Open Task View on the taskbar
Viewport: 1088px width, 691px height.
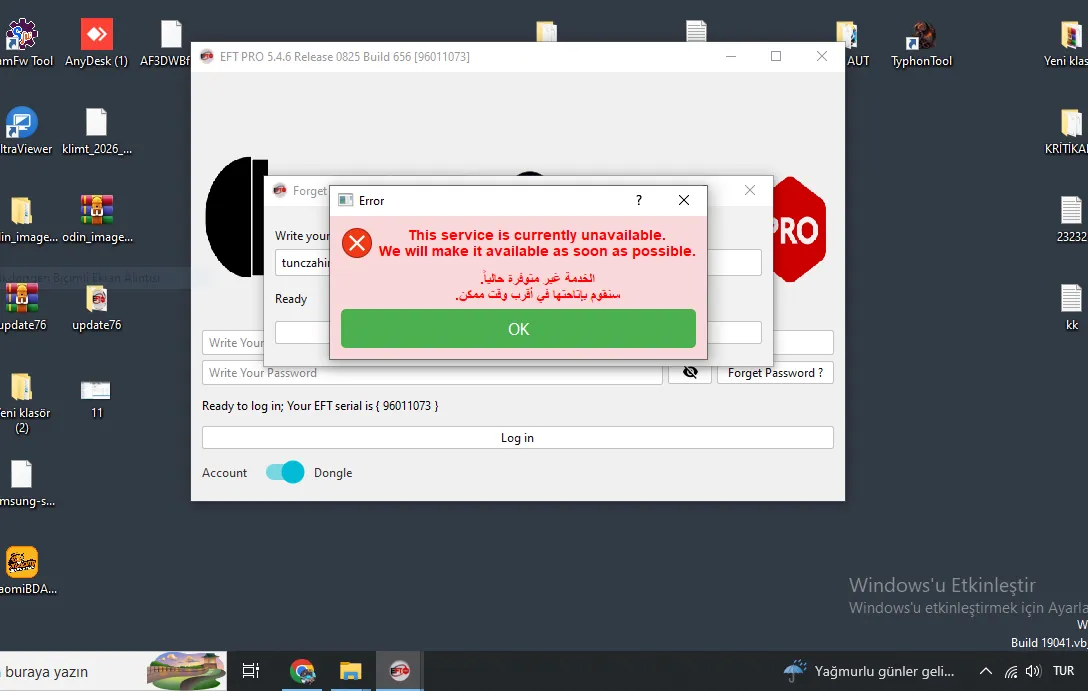pos(250,671)
